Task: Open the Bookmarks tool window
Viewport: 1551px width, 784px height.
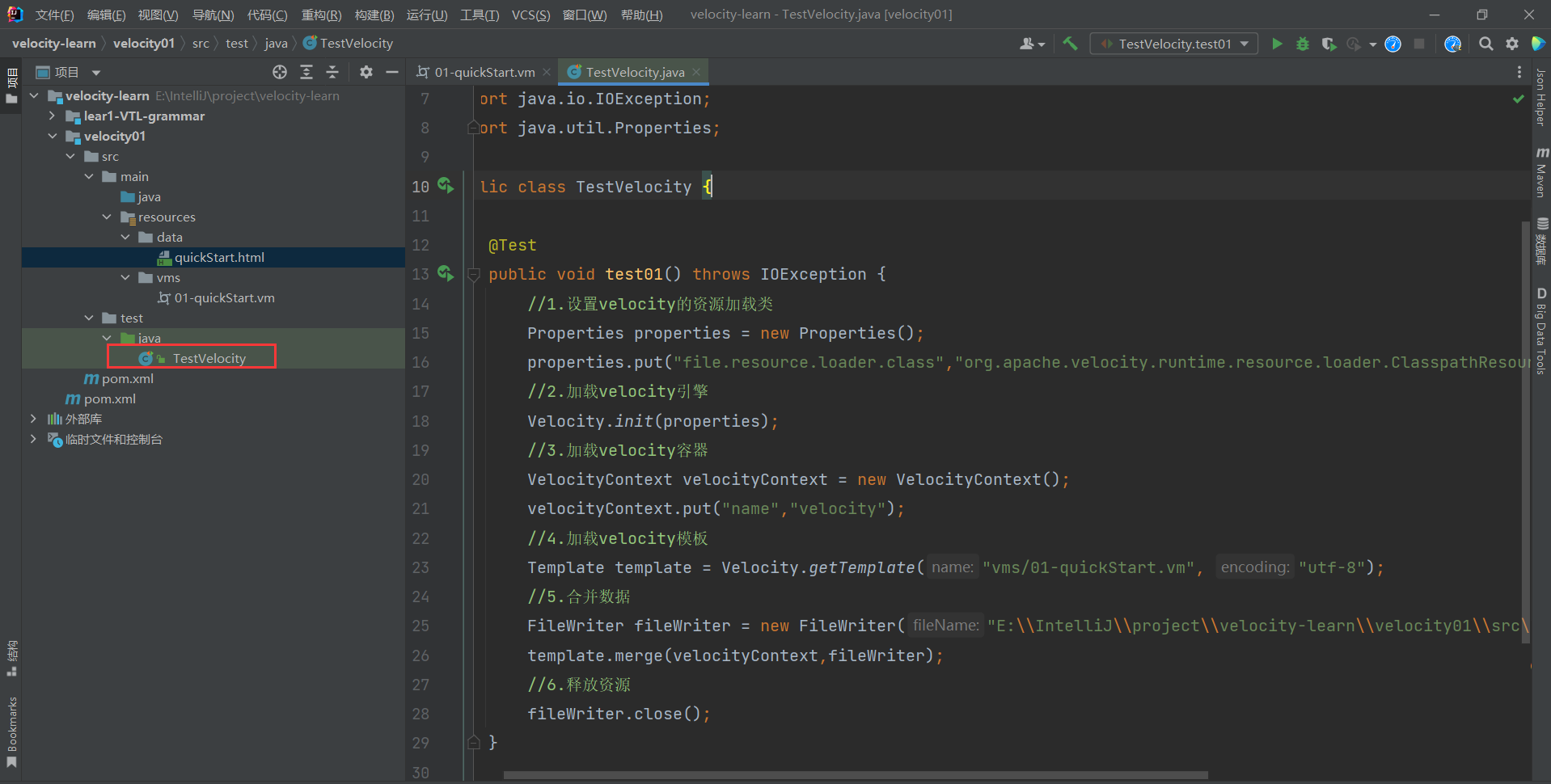Action: point(11,731)
